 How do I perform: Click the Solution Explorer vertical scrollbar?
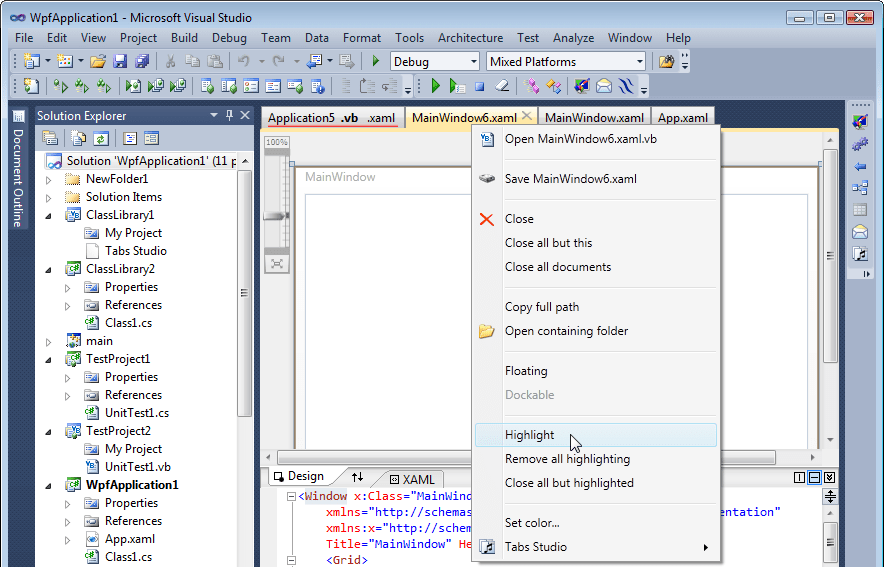(x=244, y=293)
